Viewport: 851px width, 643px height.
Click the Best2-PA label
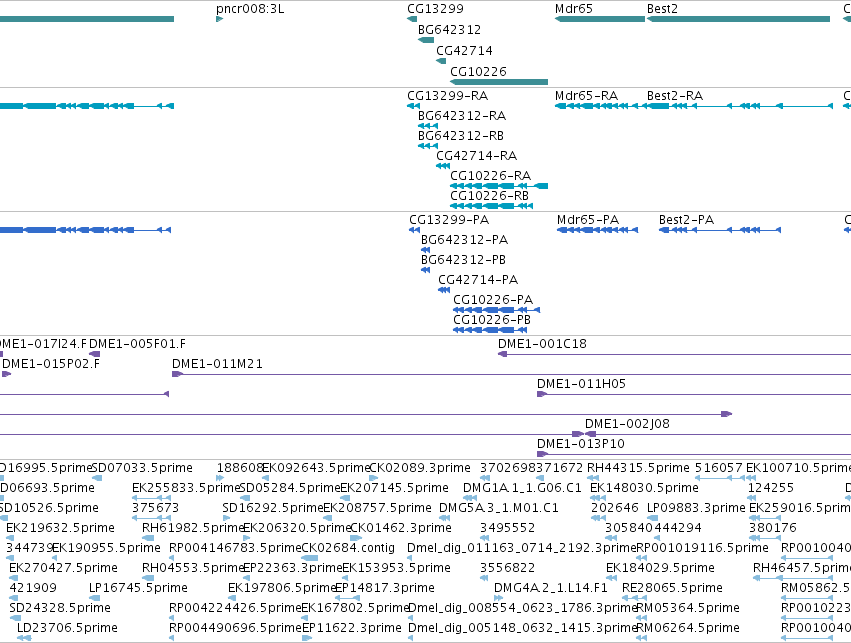point(687,220)
